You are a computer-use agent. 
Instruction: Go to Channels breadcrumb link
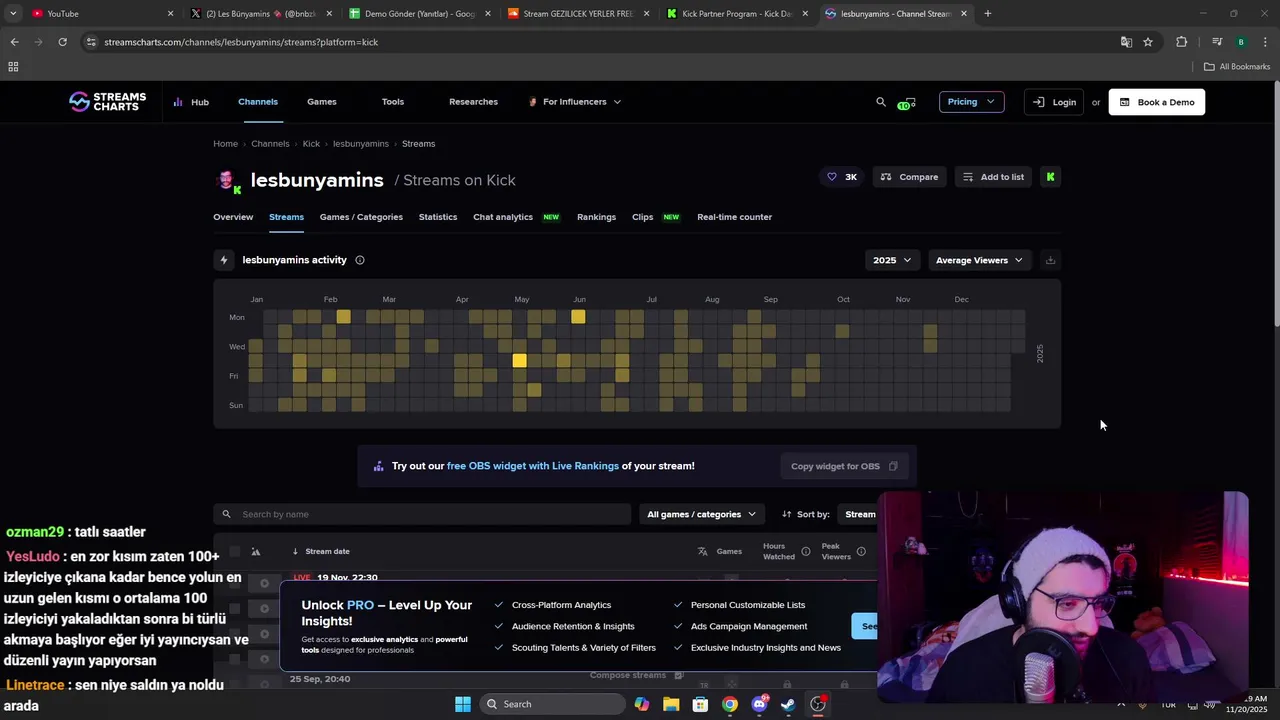pos(270,144)
